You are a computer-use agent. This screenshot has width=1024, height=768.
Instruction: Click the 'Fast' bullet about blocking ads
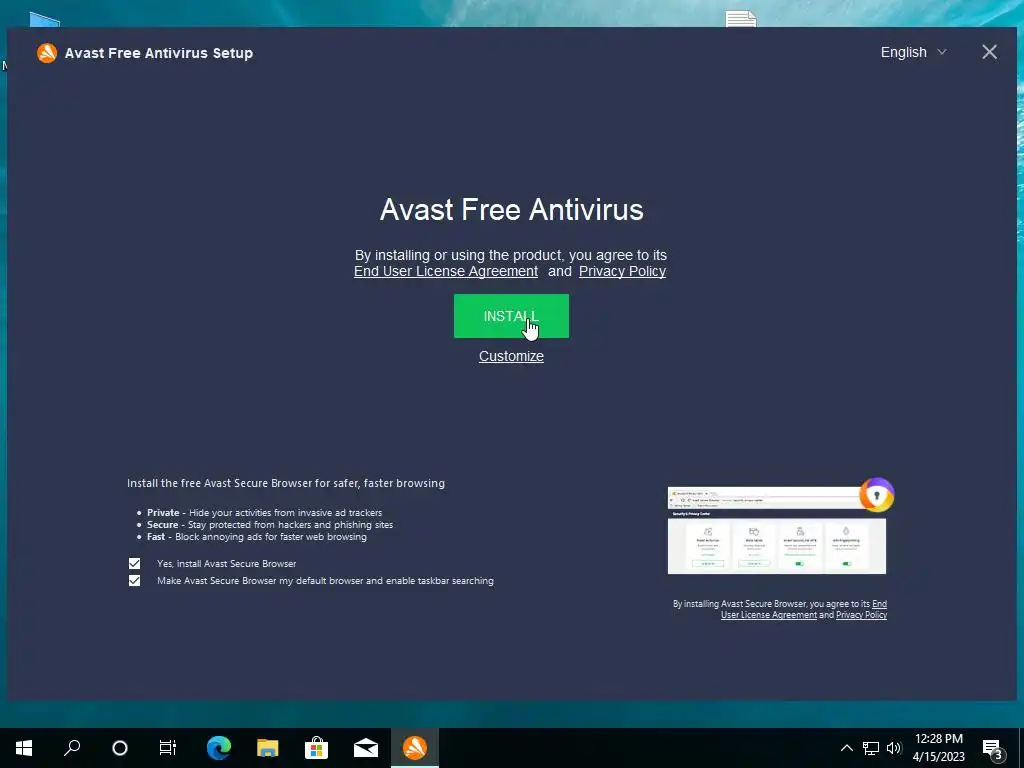(257, 537)
